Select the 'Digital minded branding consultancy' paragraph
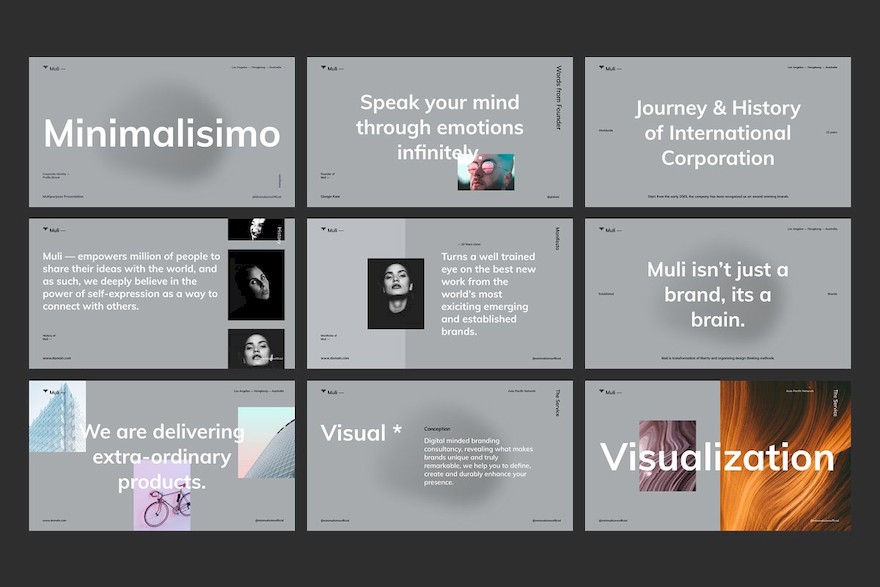 (478, 461)
